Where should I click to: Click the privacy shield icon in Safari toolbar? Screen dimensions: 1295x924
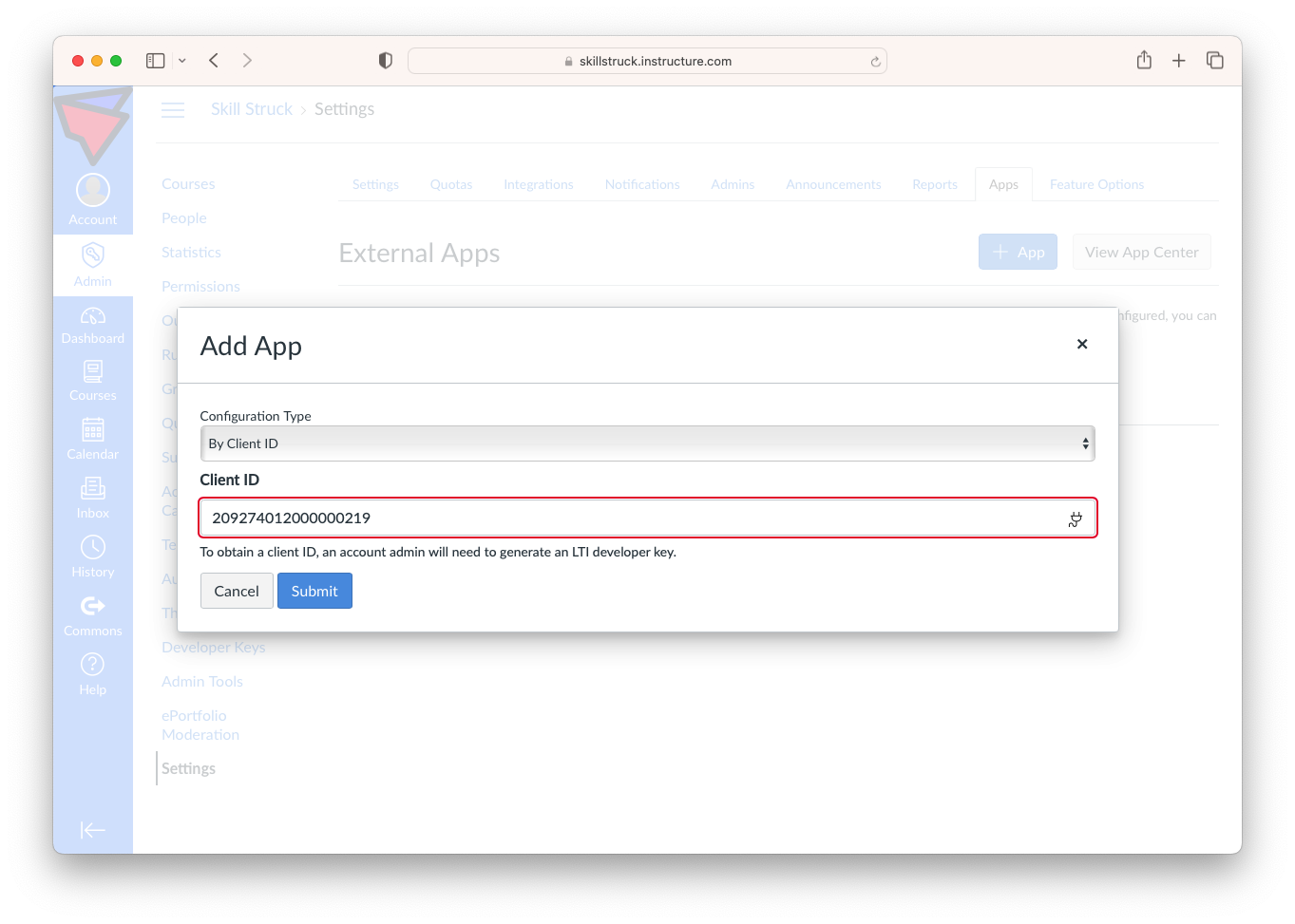pos(385,60)
